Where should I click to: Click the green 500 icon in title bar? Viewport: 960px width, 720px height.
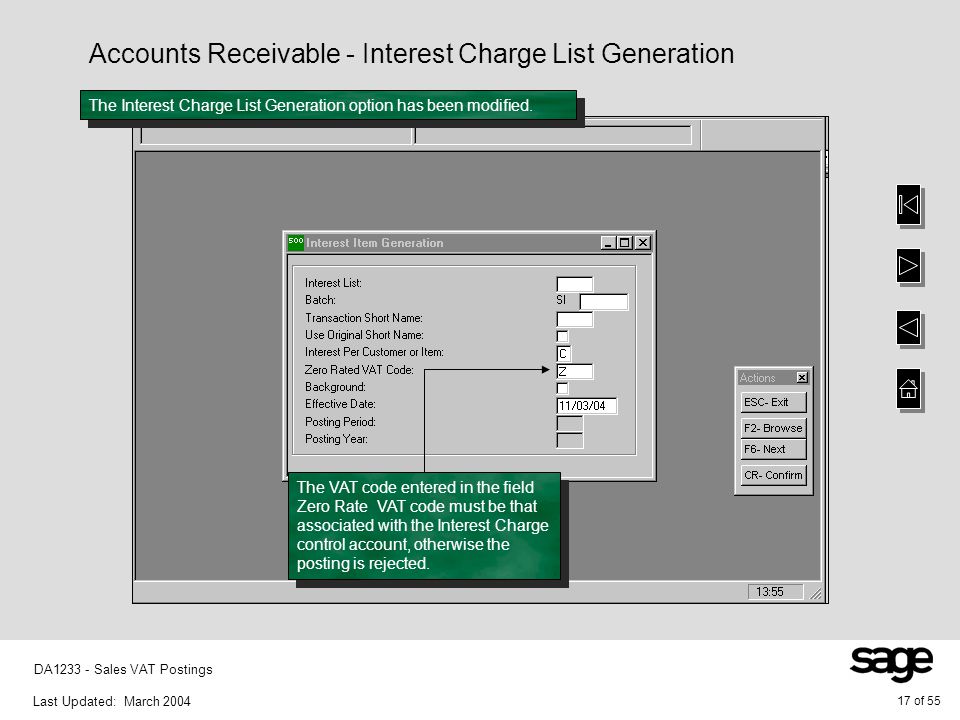coord(296,242)
